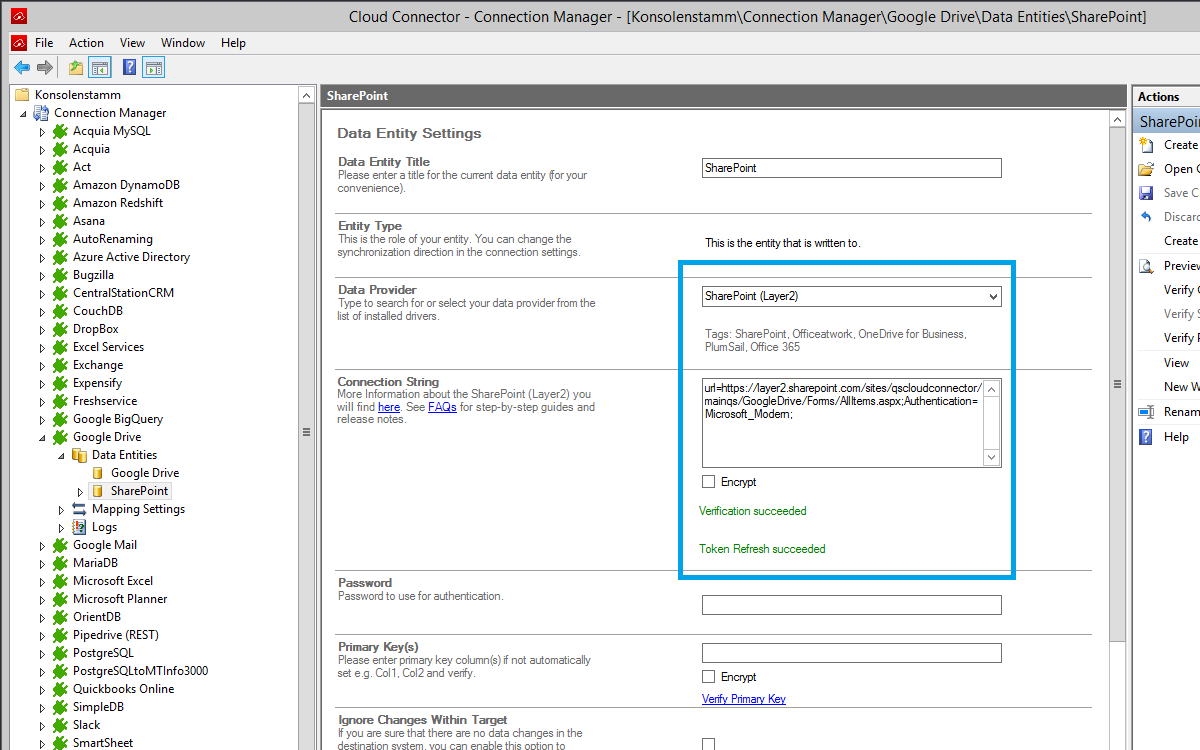Toggle the Show/Hide Action Pane toolbar icon
This screenshot has height=750, width=1200.
153,68
